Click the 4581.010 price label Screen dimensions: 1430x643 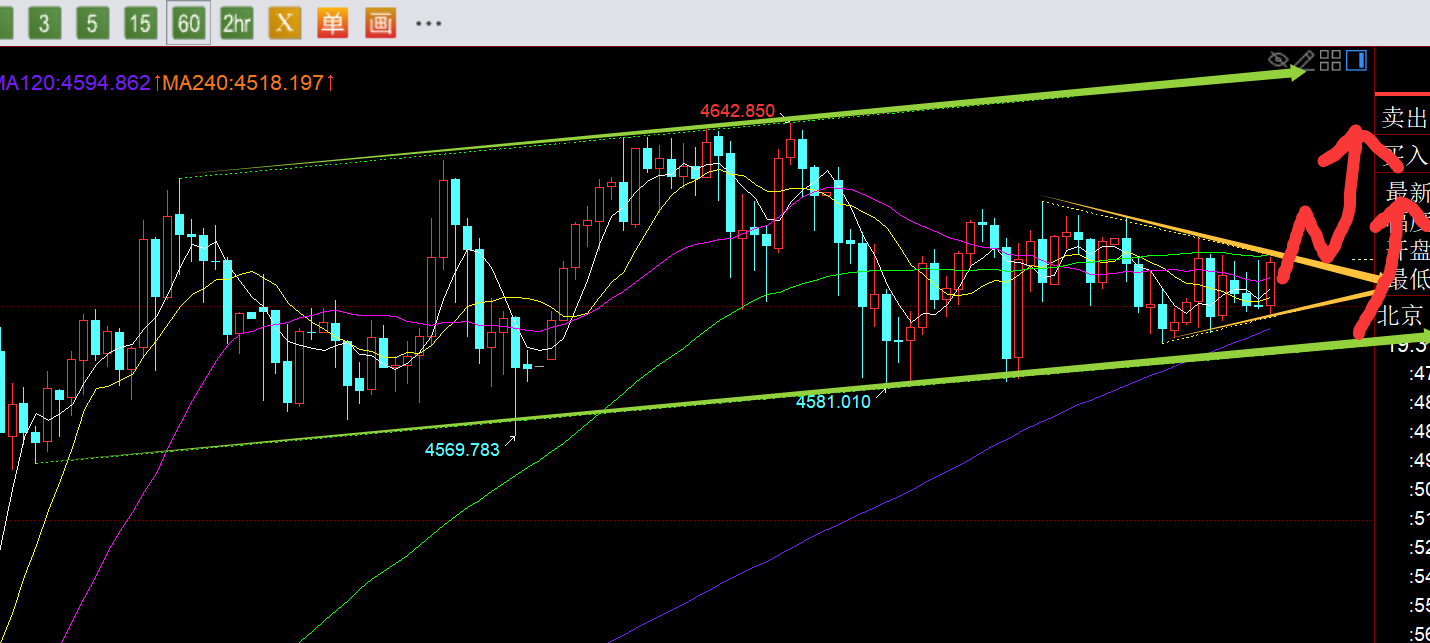(x=833, y=402)
